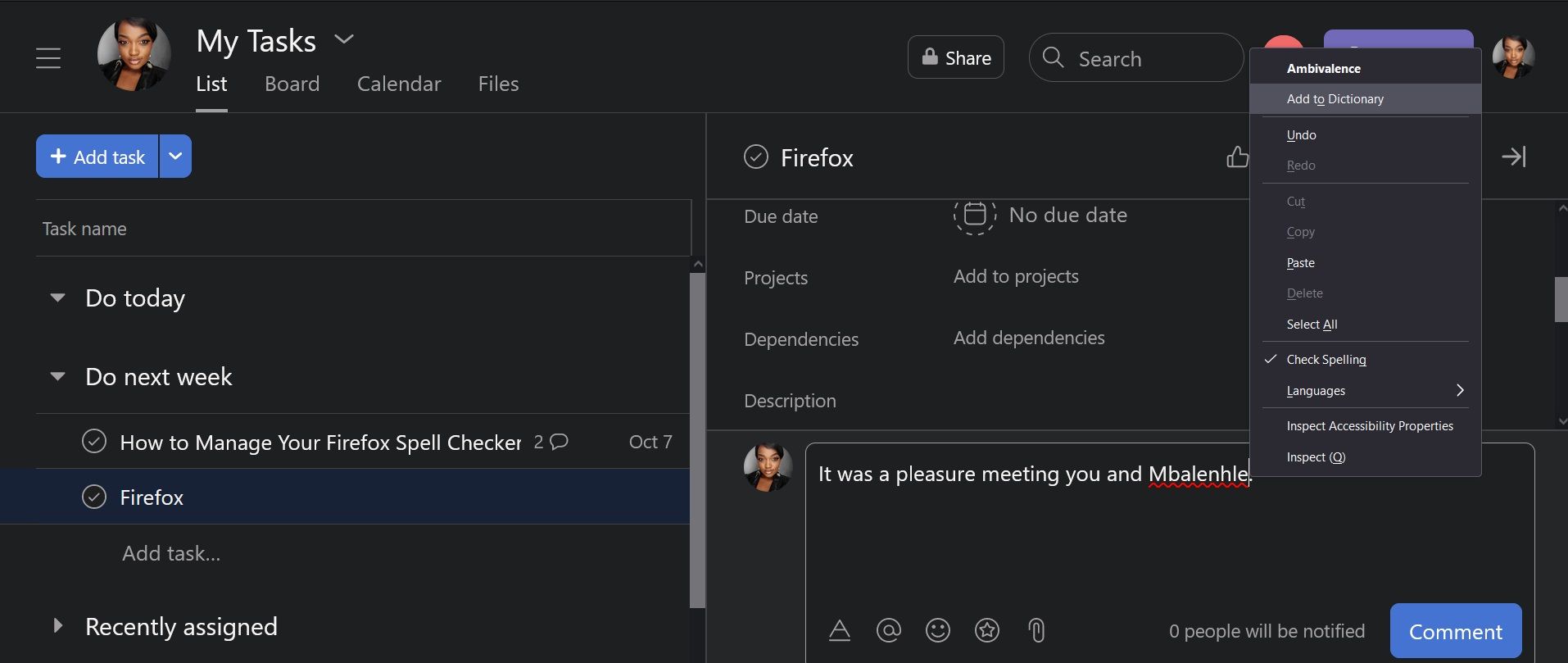Screen dimensions: 1568x663
Task: Open the emoji picker in comment
Action: (x=937, y=630)
